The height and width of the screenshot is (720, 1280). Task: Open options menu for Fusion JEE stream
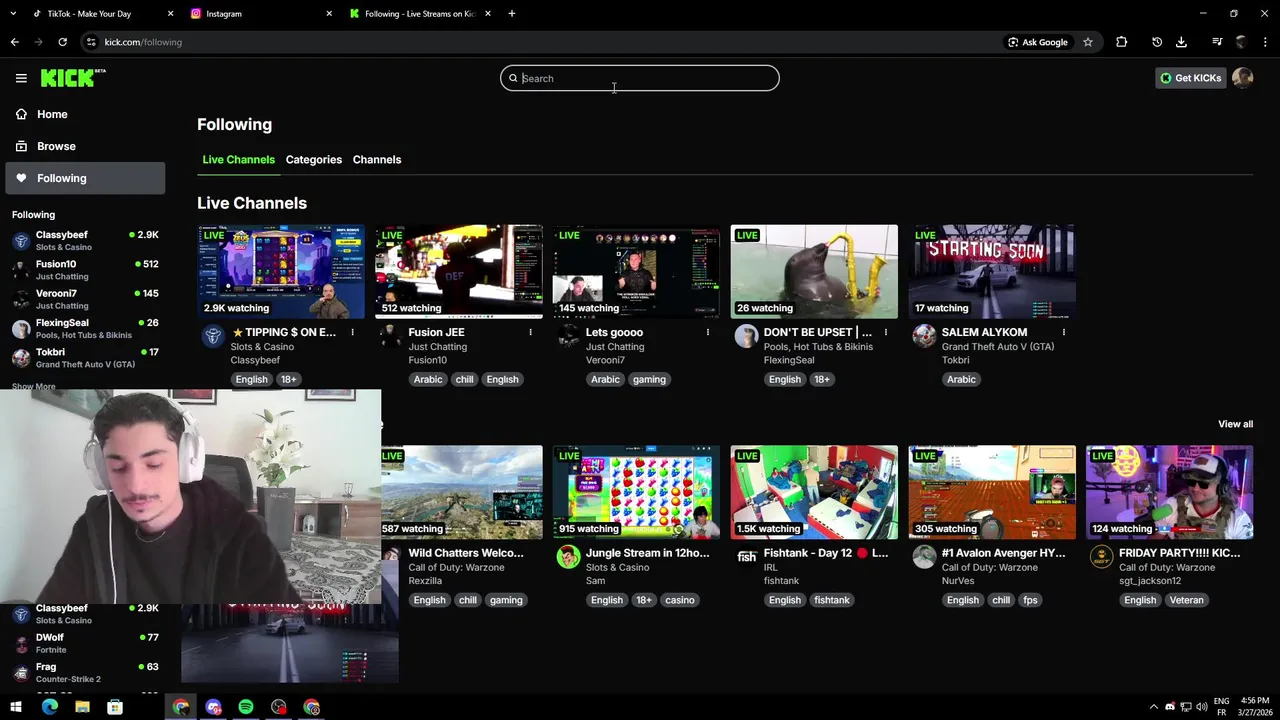pos(530,332)
